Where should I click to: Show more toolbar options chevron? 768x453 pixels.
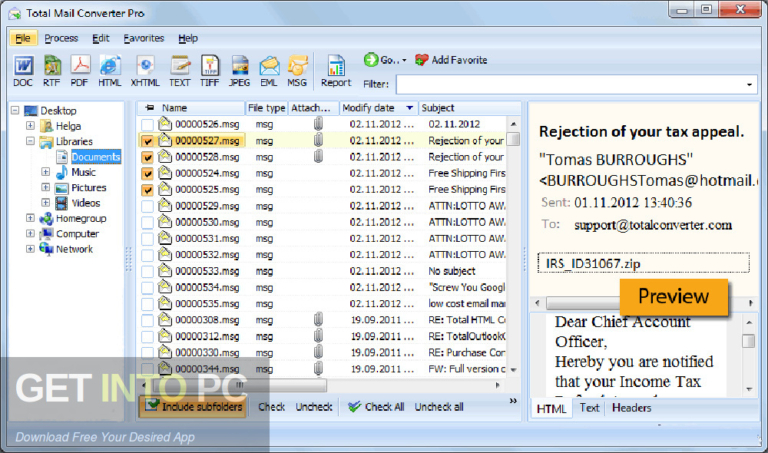(513, 401)
